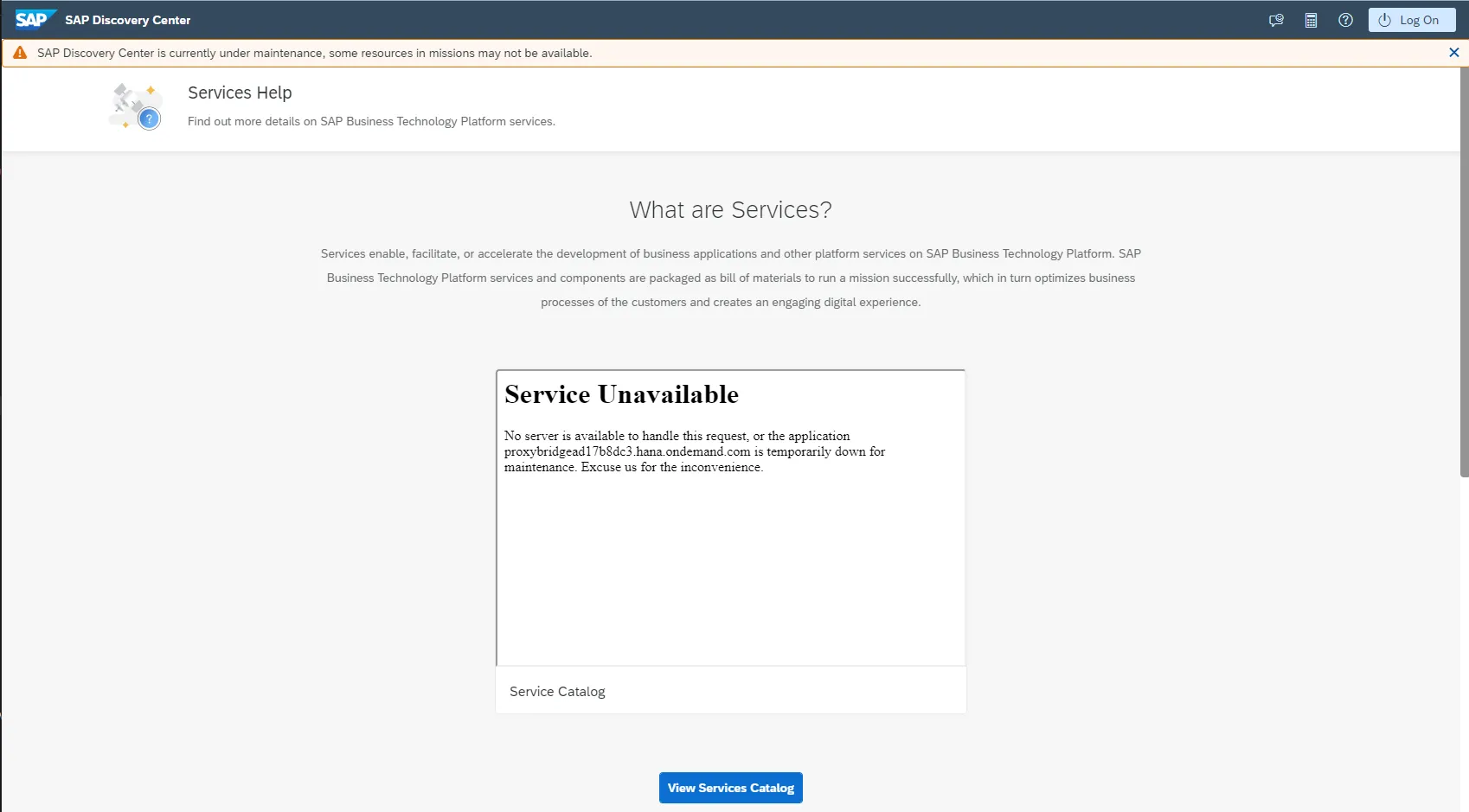This screenshot has height=812, width=1469.
Task: Click the proxybridge server error message text
Action: coord(694,451)
